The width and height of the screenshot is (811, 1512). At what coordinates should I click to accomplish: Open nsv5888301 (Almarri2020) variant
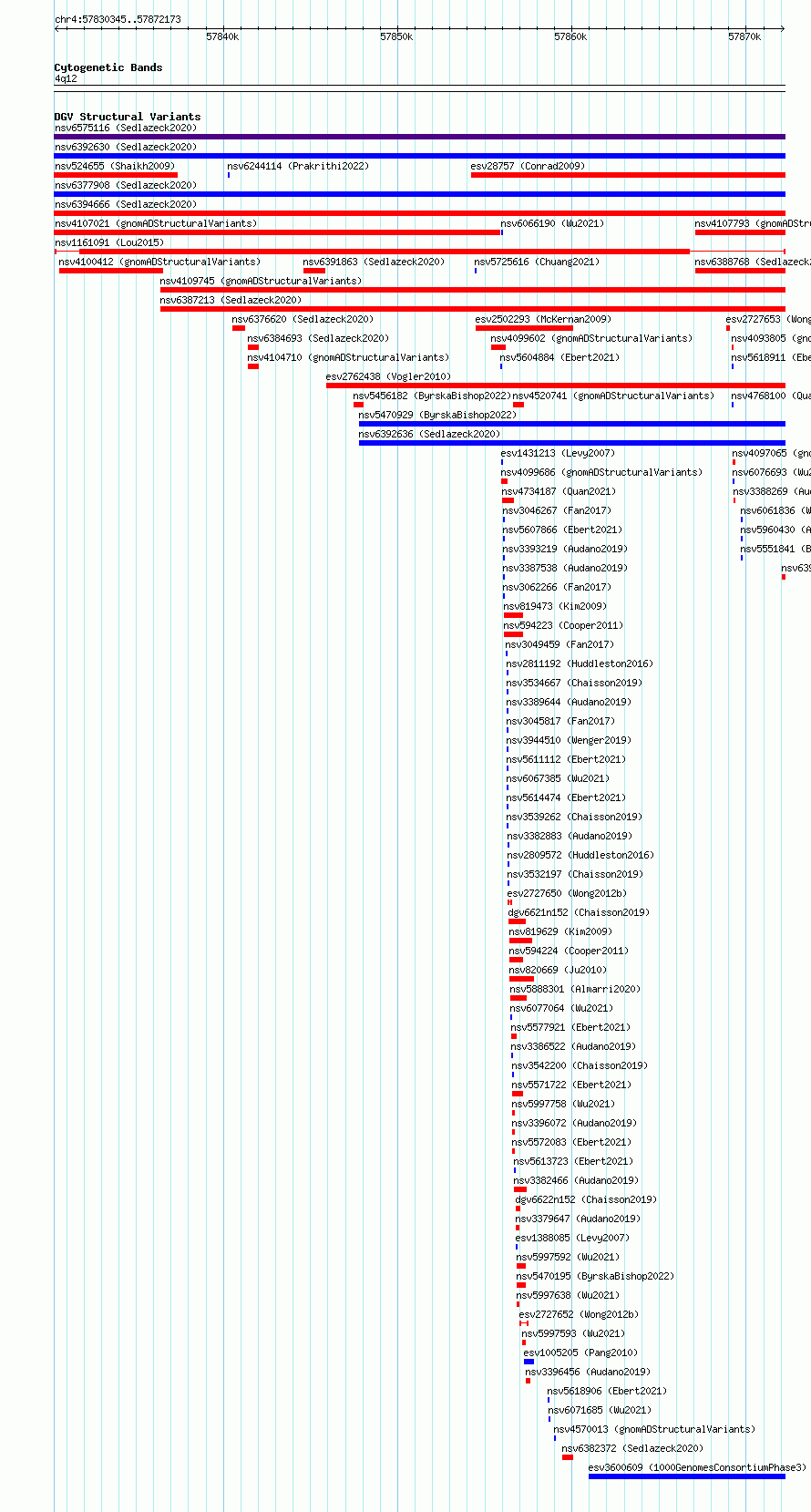575,989
